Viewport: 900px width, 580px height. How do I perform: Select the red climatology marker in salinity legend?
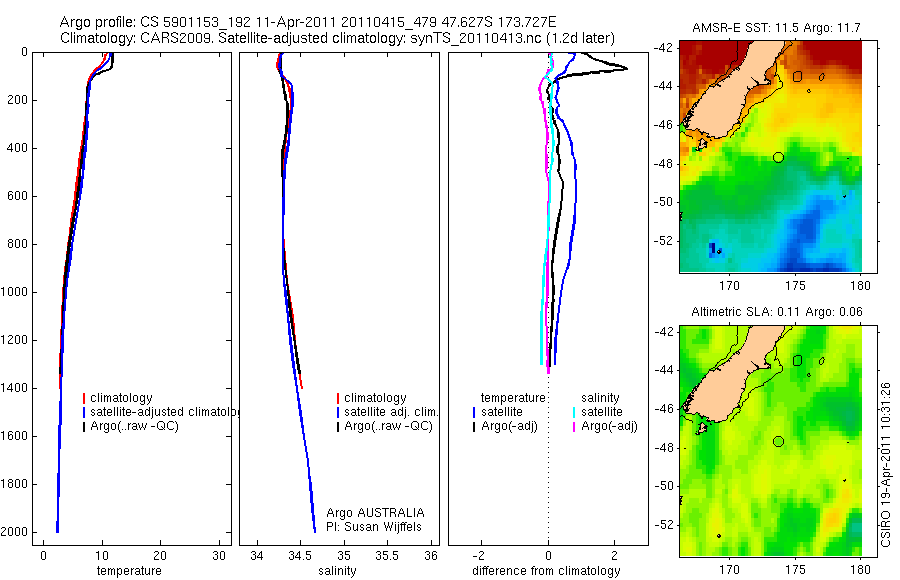coord(338,398)
